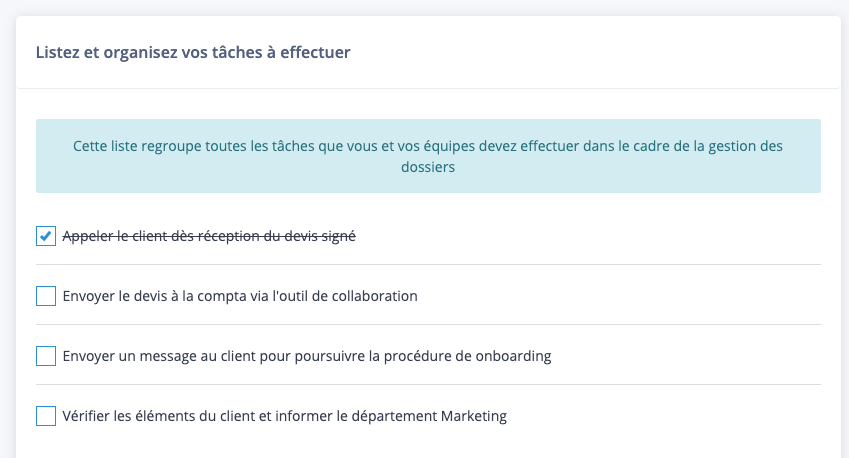
Task: Click the strikethrough label 'Appeler le client dès réception'
Action: [x=209, y=237]
